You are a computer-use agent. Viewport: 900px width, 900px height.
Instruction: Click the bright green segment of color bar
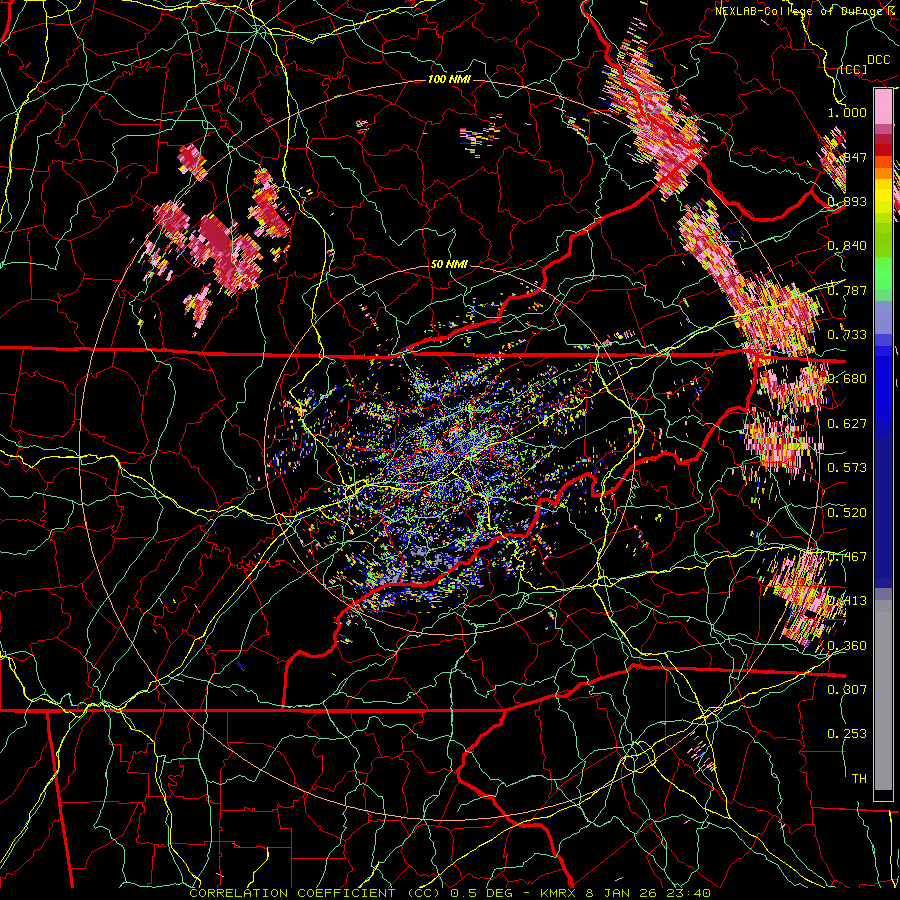point(883,273)
